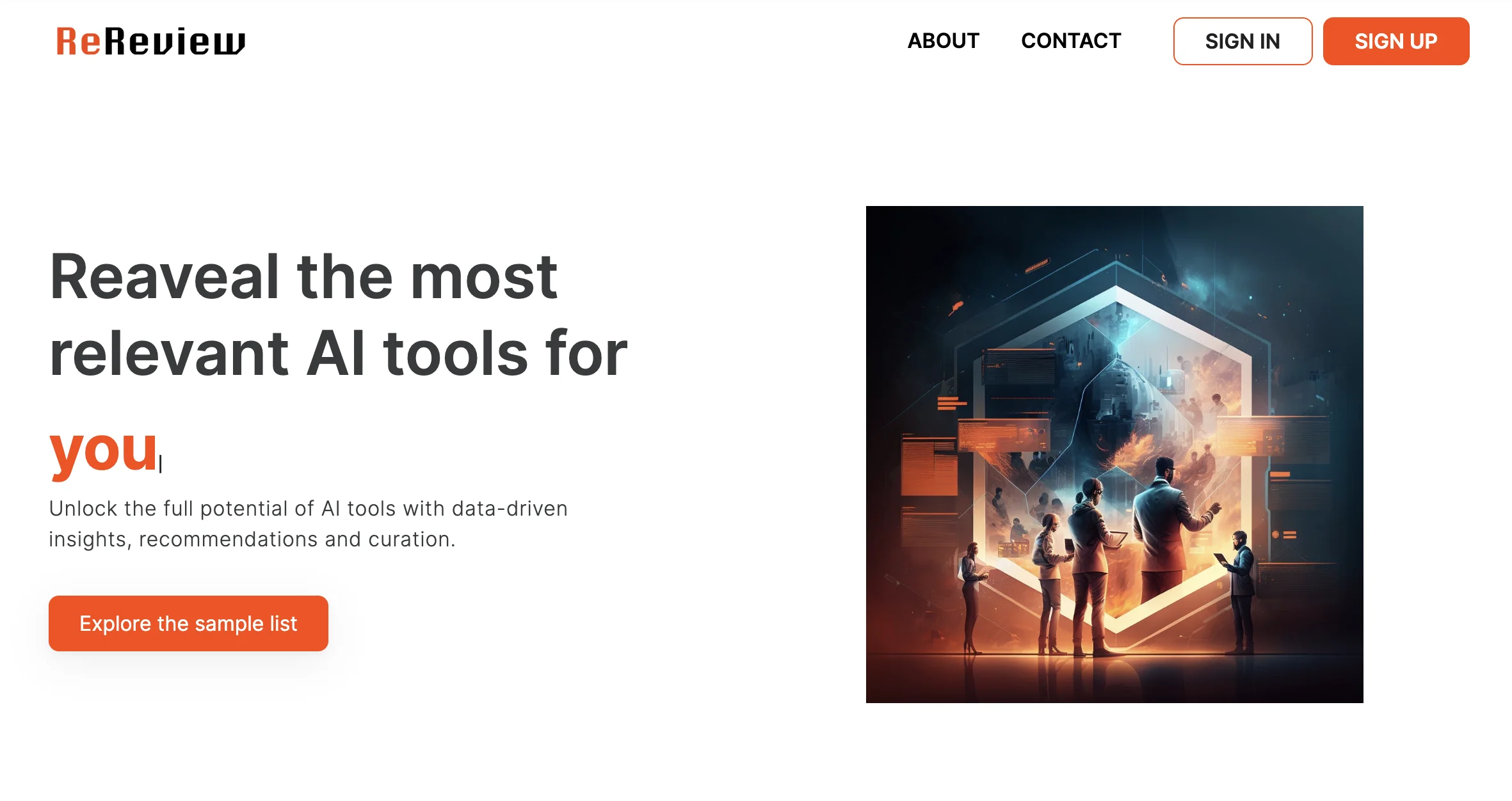Click the "Unlock the full potential" subtitle line

click(x=308, y=509)
